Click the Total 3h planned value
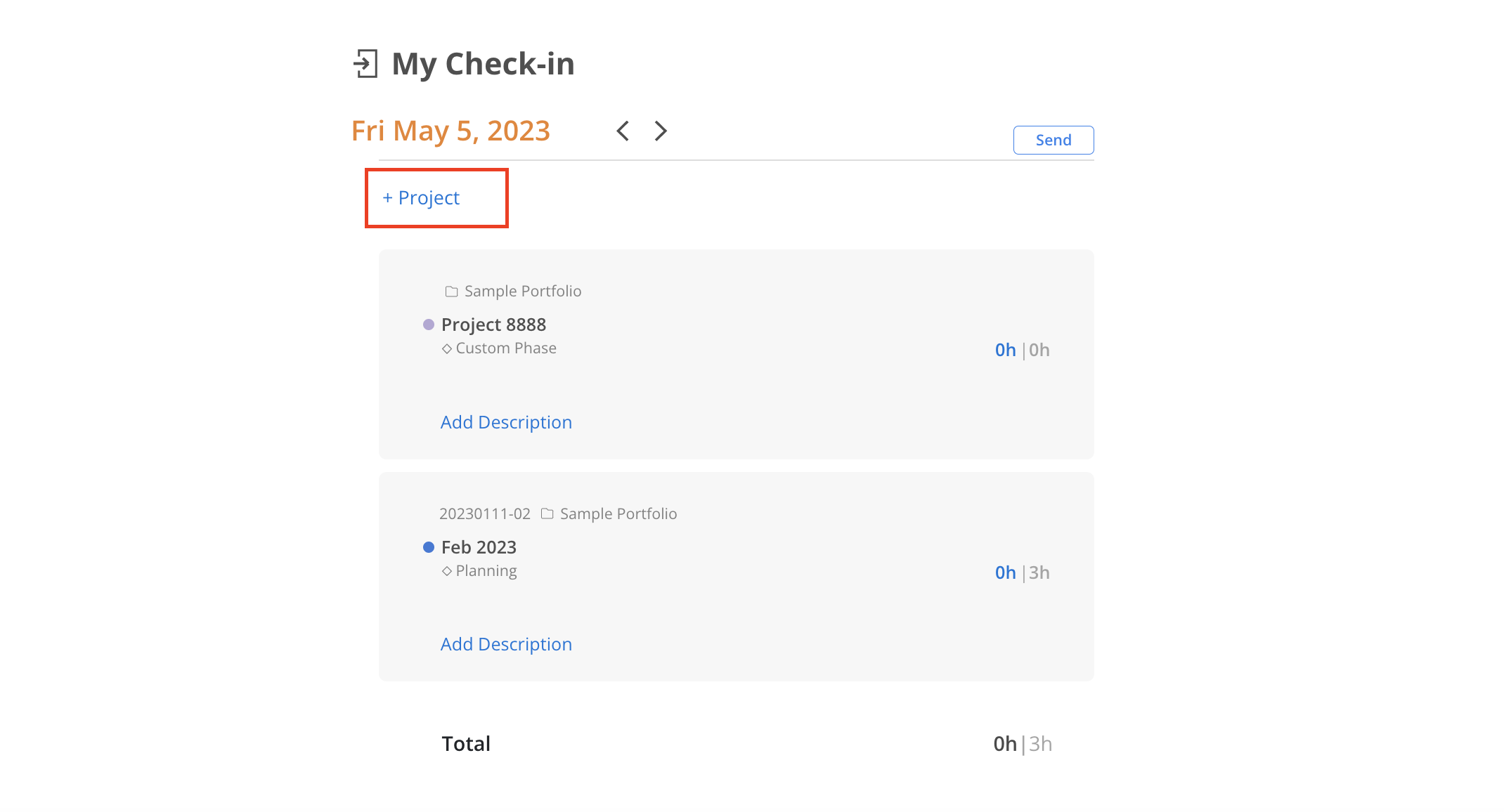 (x=1041, y=744)
